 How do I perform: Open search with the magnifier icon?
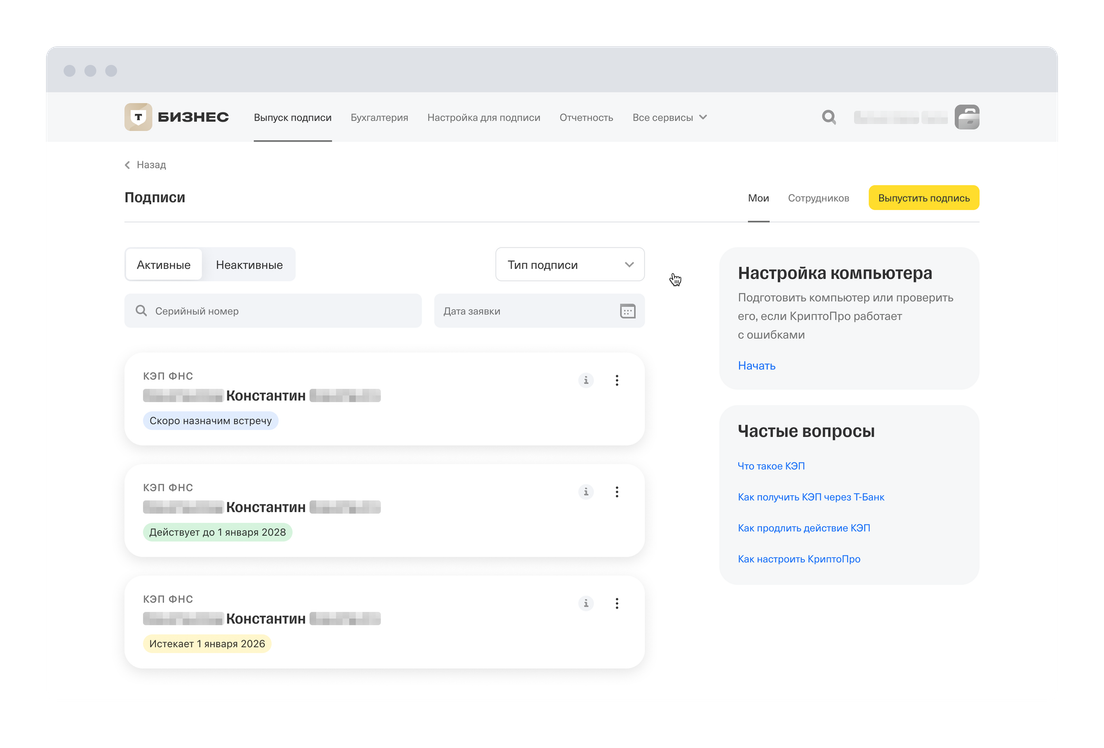point(829,117)
